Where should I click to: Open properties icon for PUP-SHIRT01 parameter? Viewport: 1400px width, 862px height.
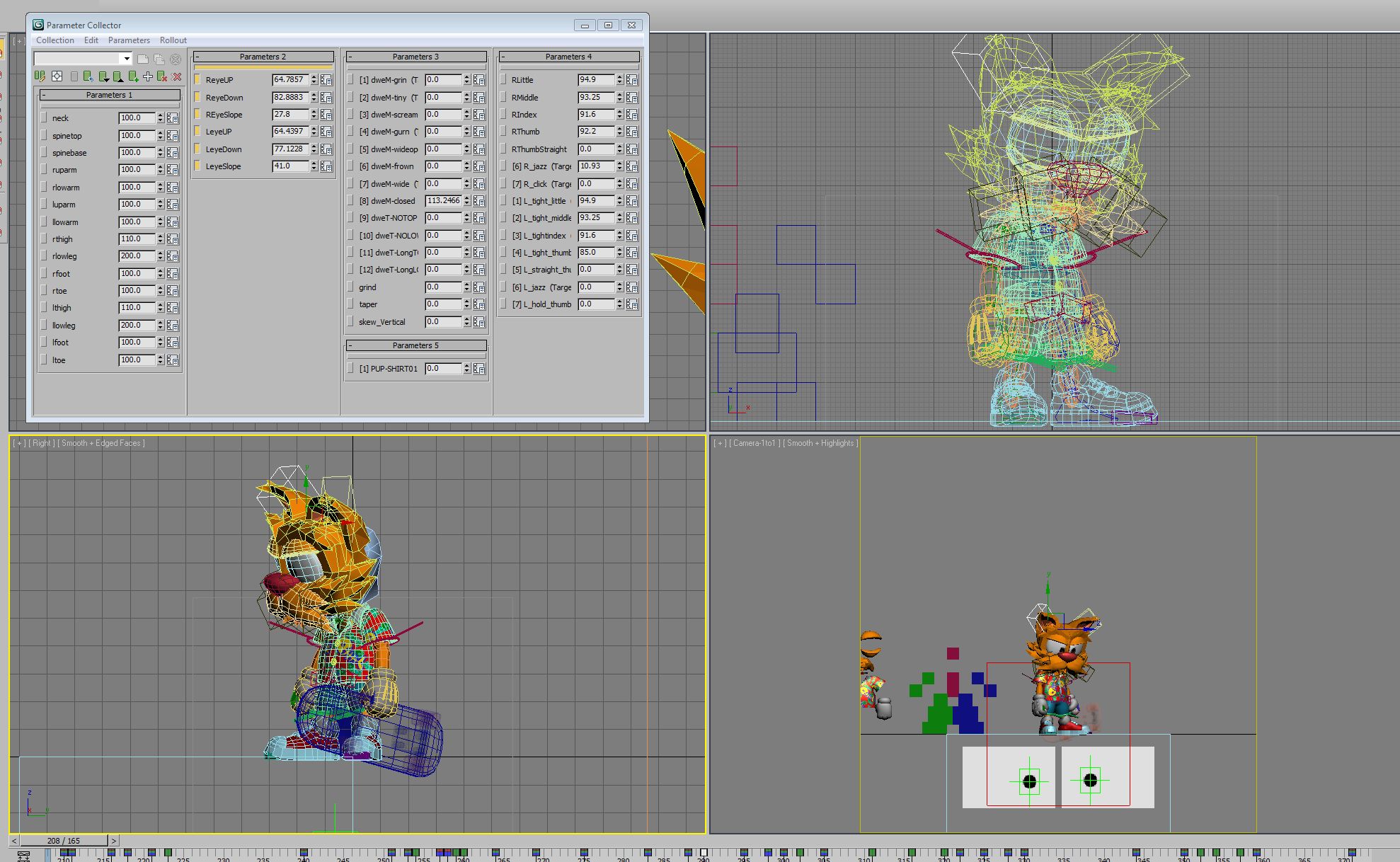coord(479,369)
